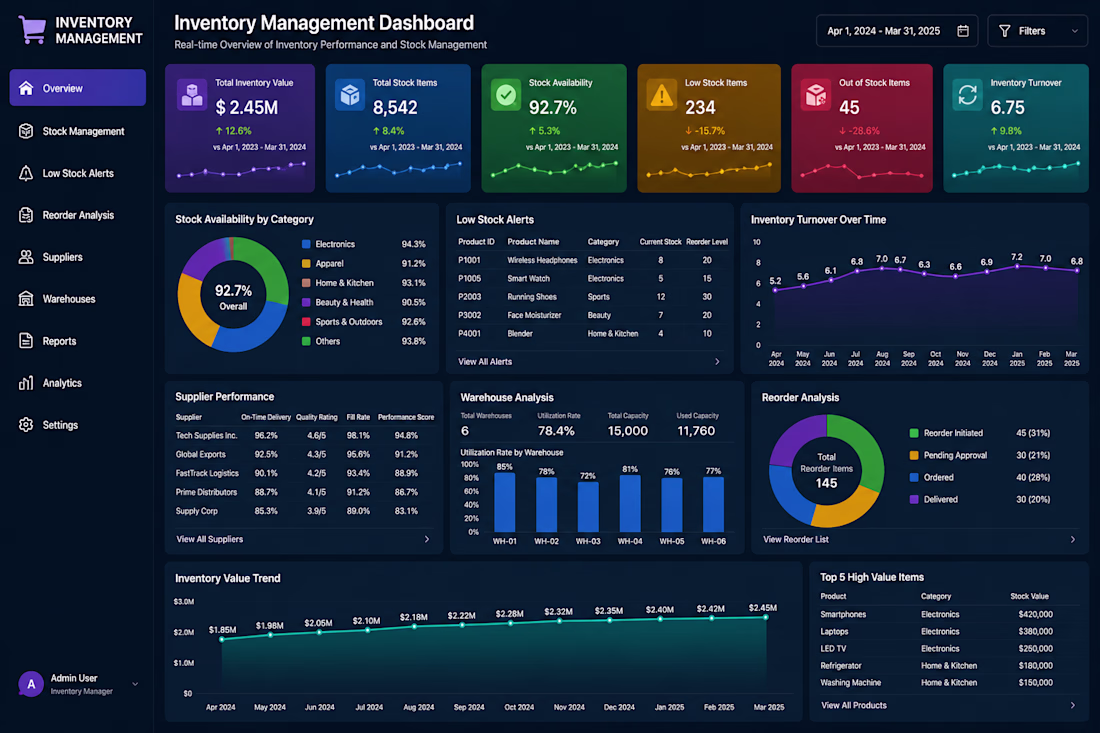Image resolution: width=1100 pixels, height=733 pixels.
Task: Select the P1001 Wireless Headphones row
Action: (x=593, y=260)
